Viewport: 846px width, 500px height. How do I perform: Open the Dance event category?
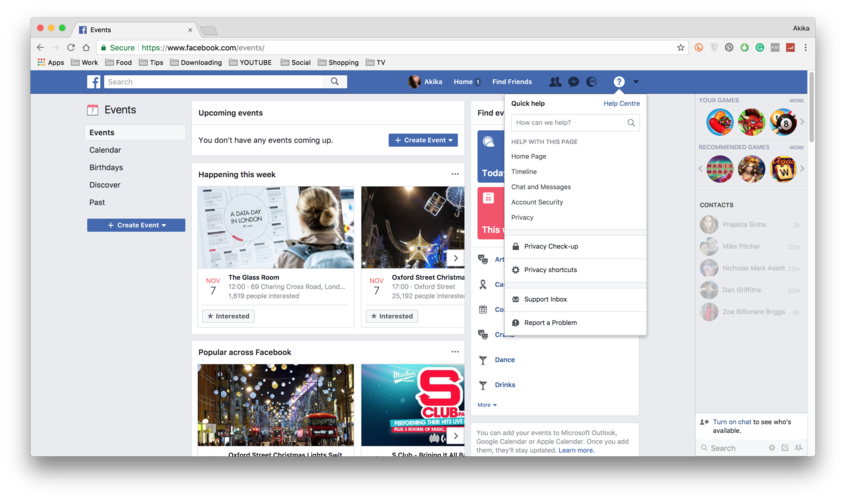(x=504, y=360)
